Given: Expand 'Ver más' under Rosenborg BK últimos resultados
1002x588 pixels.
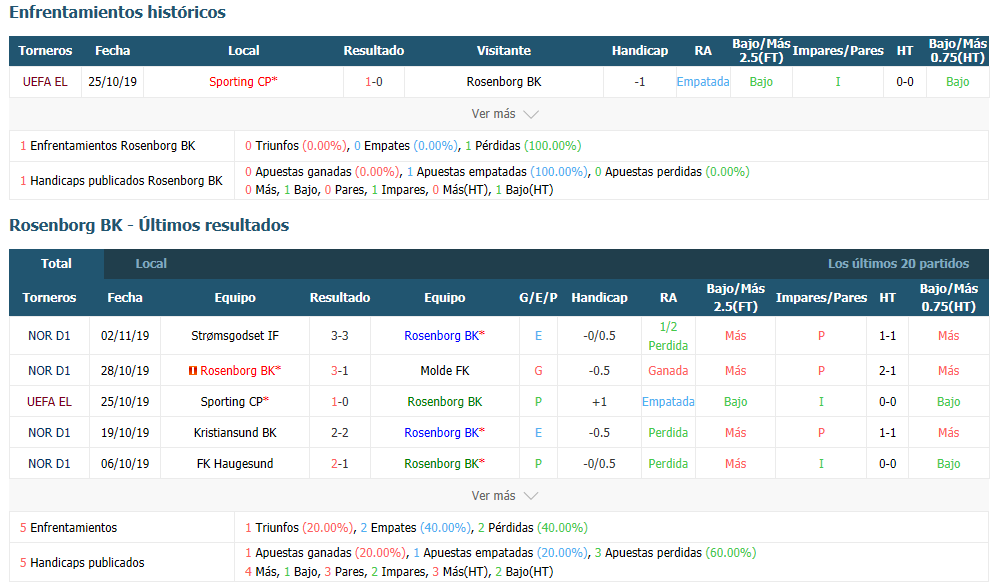Looking at the screenshot, I should (504, 496).
